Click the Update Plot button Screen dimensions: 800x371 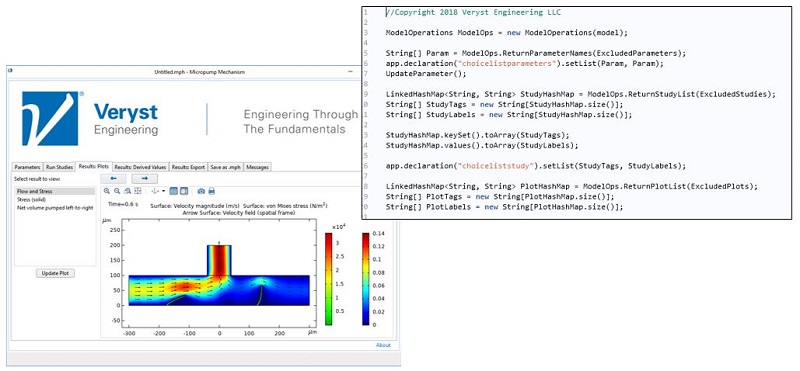coord(55,273)
